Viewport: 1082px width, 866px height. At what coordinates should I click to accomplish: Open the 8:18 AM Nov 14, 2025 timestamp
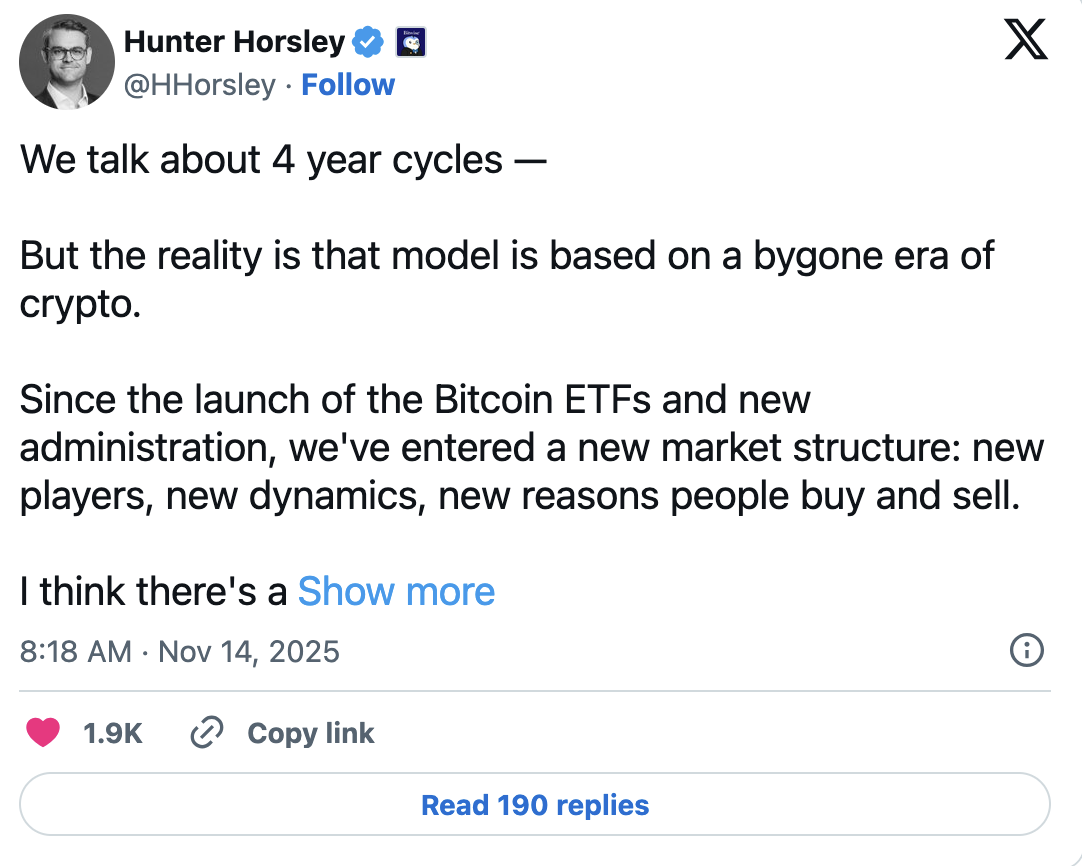[x=180, y=652]
